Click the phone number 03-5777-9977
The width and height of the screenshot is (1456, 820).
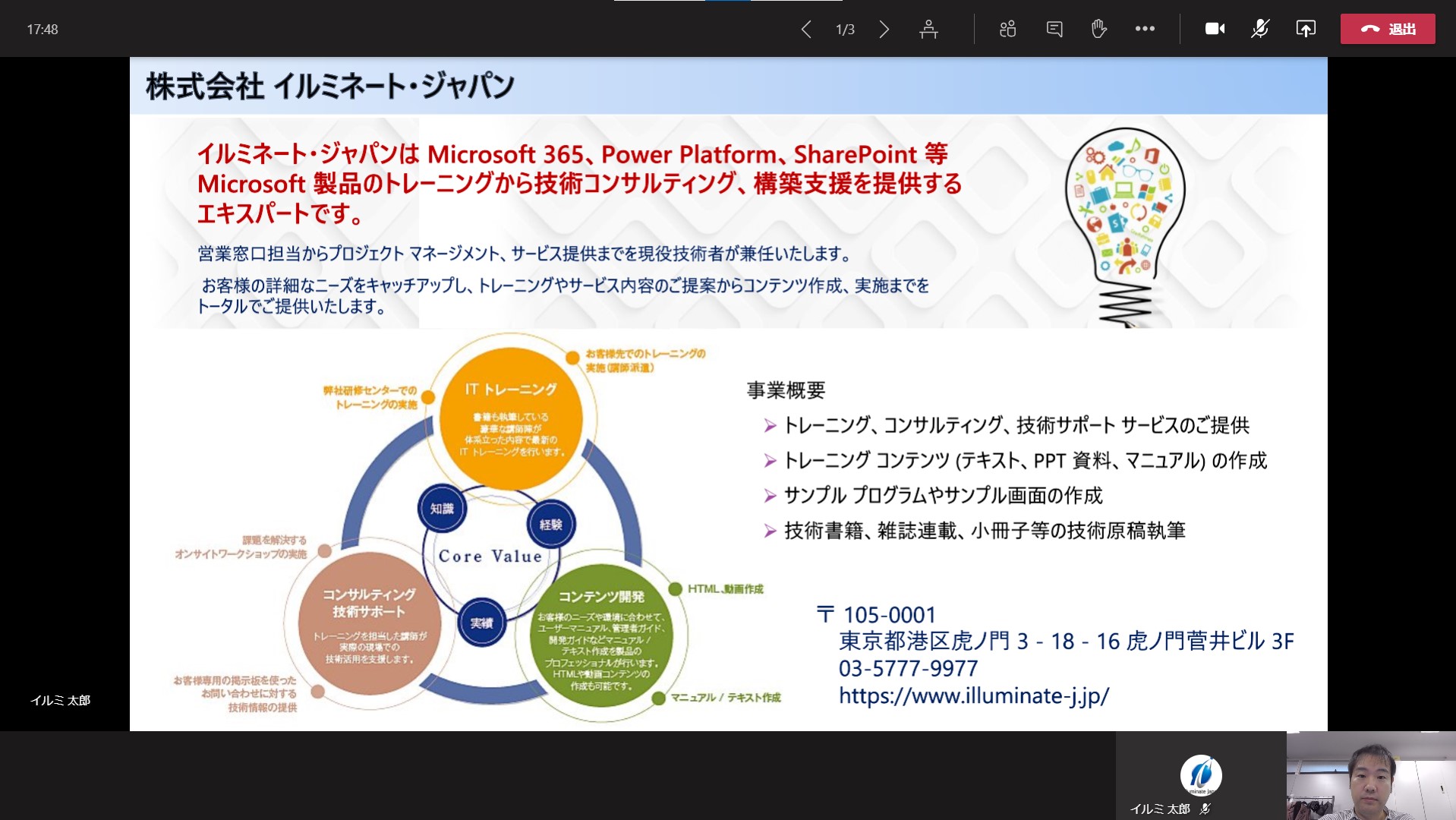pyautogui.click(x=909, y=668)
